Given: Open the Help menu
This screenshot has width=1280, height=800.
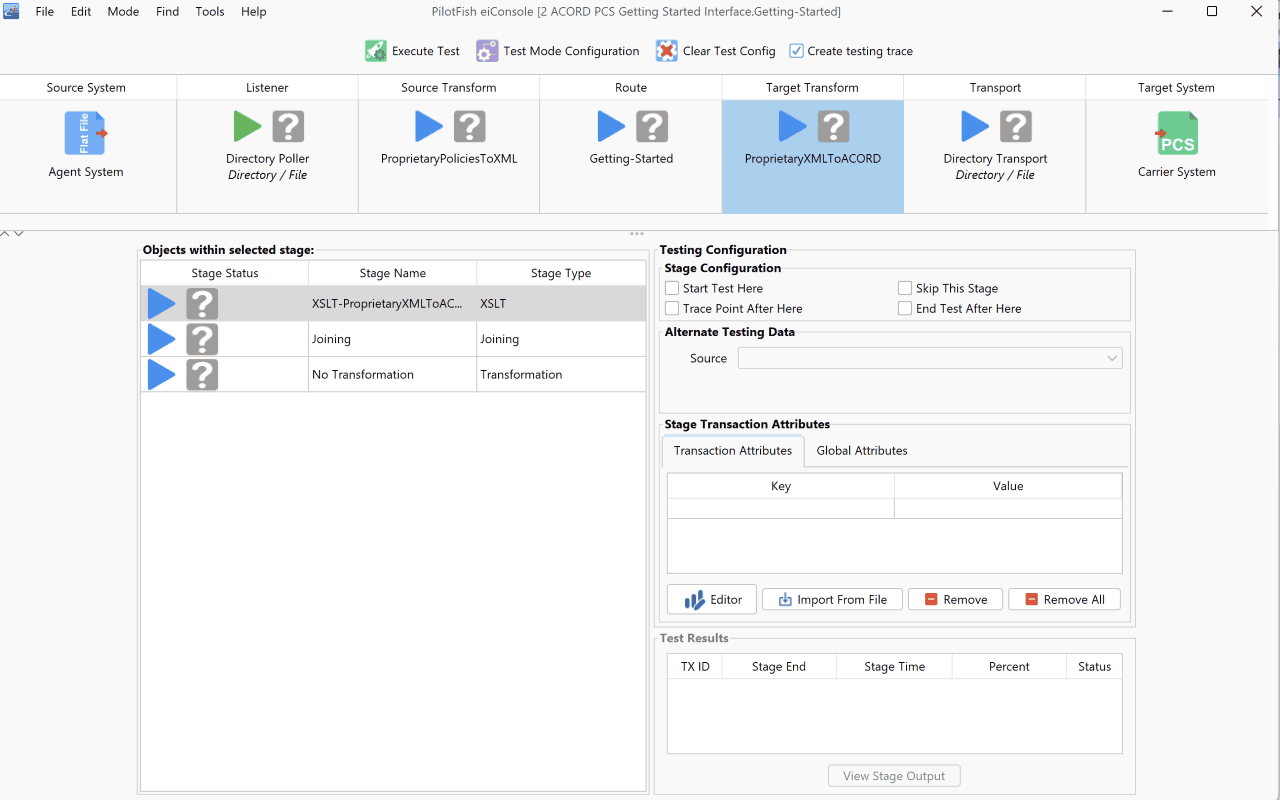Looking at the screenshot, I should [254, 12].
